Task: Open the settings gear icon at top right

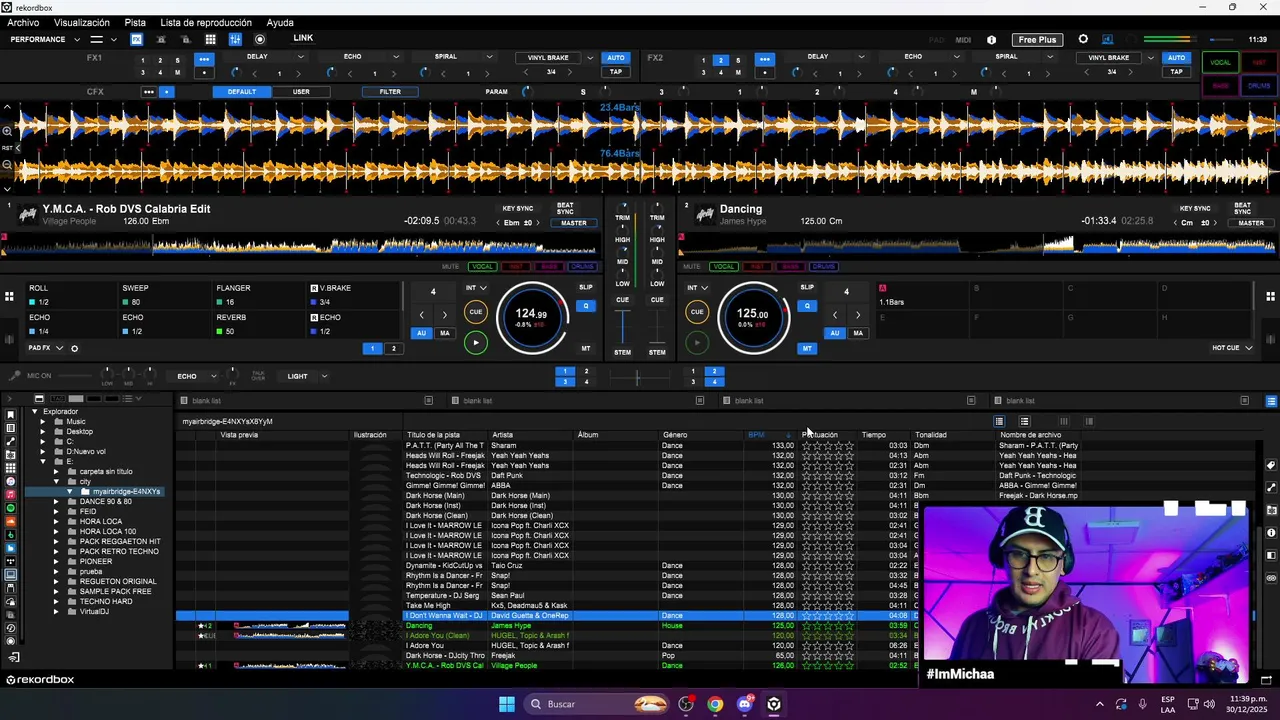Action: (x=1083, y=40)
